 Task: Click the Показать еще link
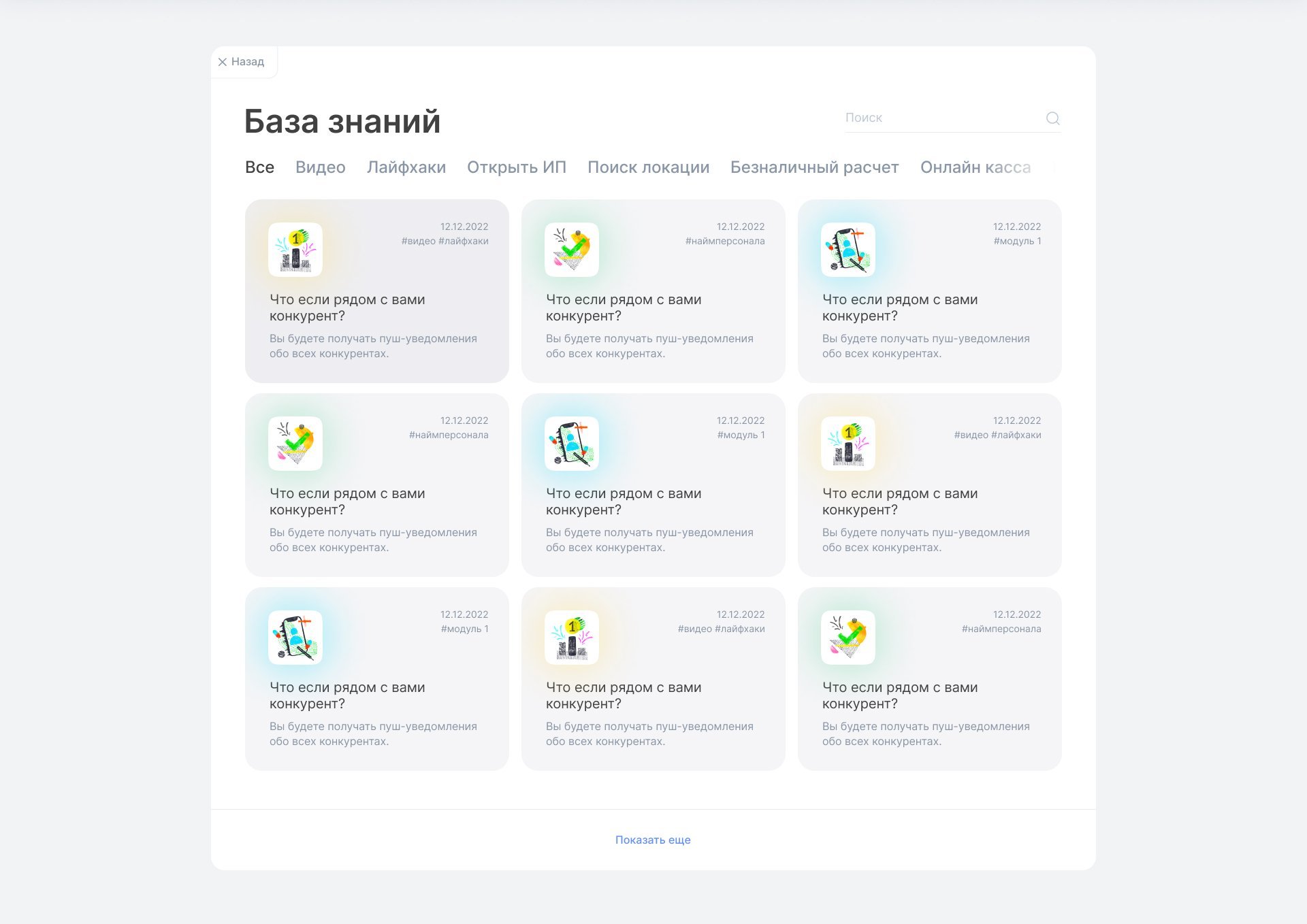pyautogui.click(x=653, y=840)
